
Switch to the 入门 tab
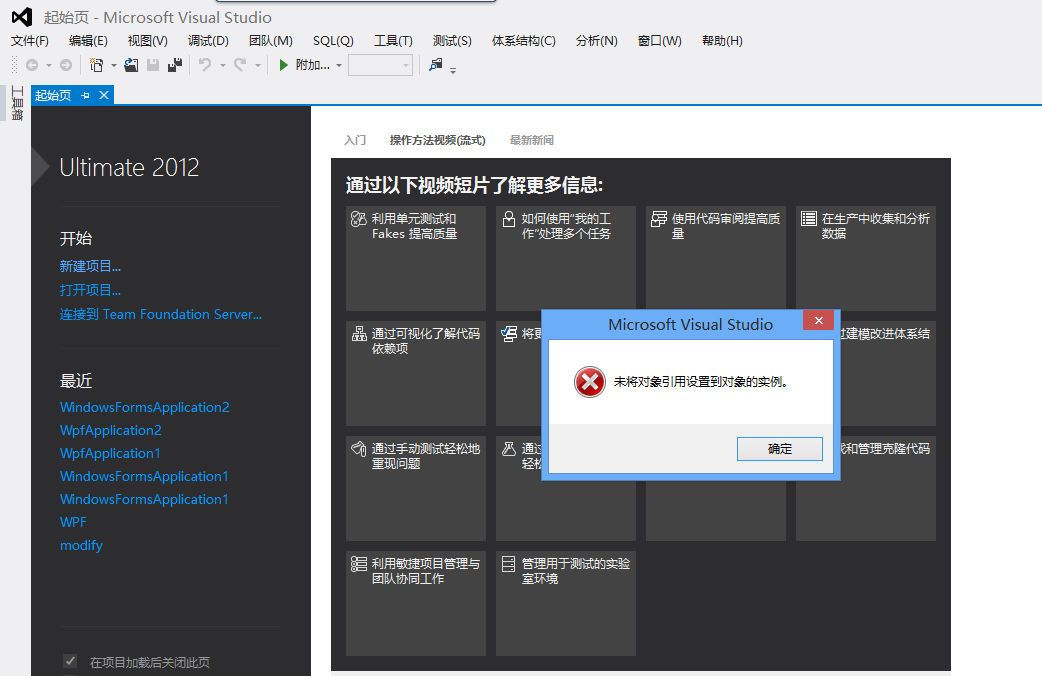[355, 140]
